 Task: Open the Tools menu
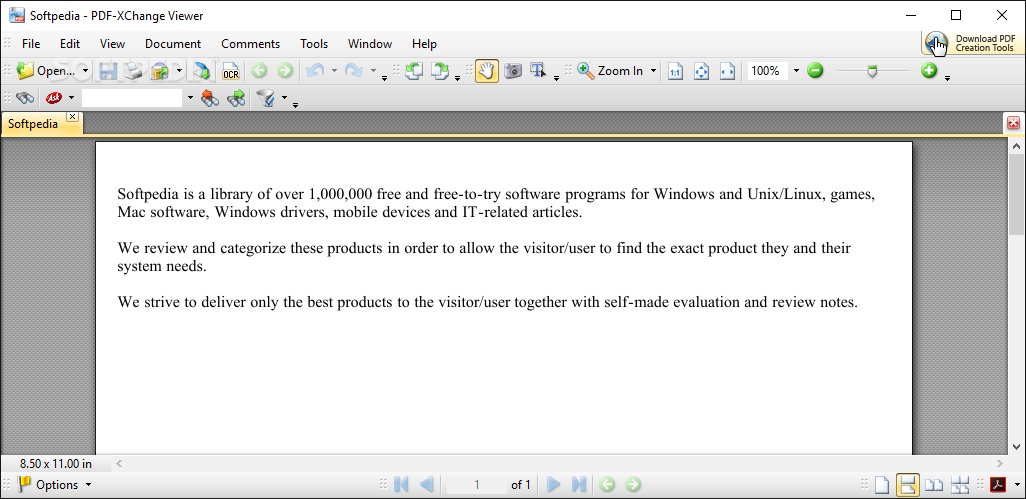pyautogui.click(x=314, y=44)
